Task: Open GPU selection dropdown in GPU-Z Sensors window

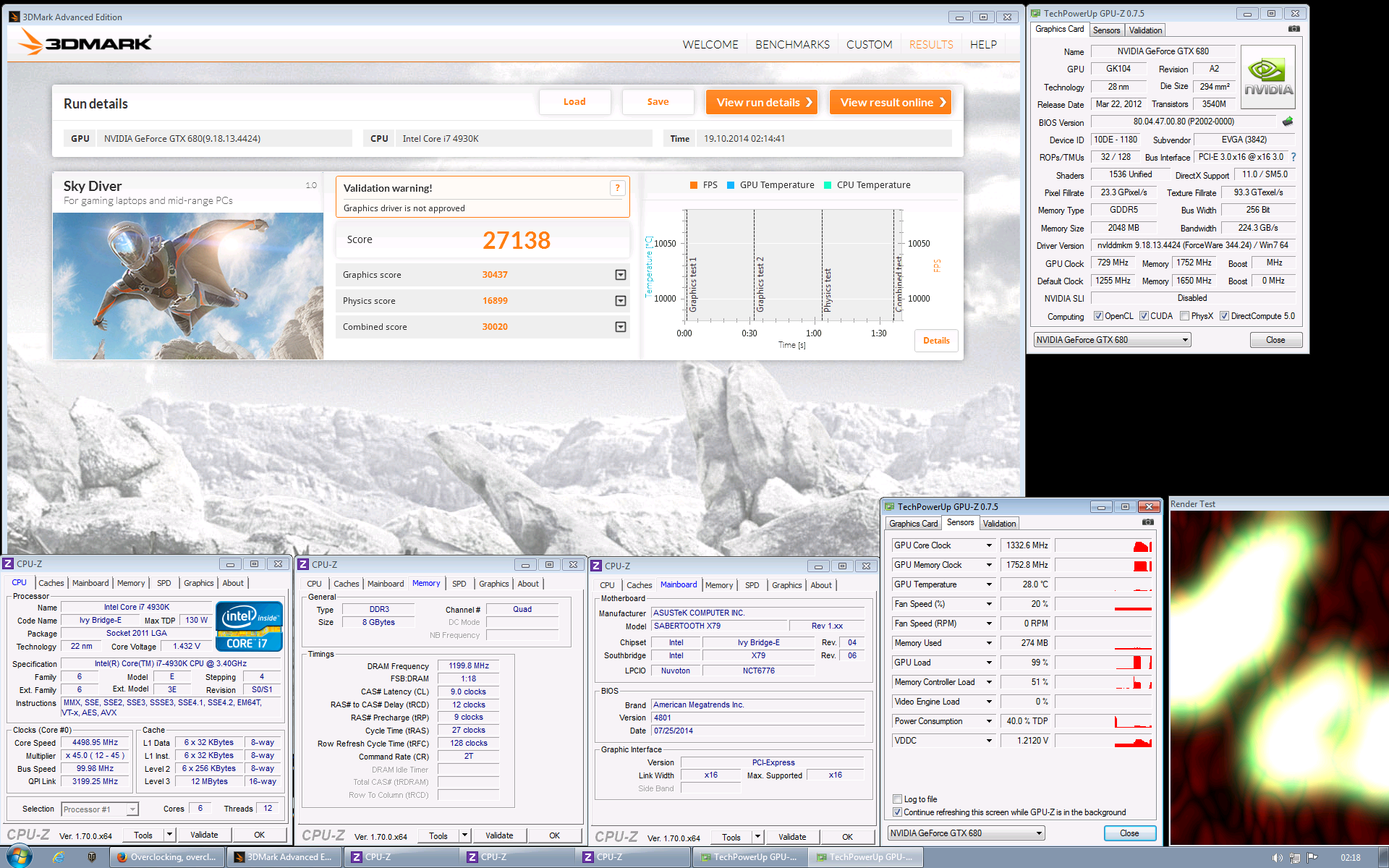Action: click(x=967, y=833)
